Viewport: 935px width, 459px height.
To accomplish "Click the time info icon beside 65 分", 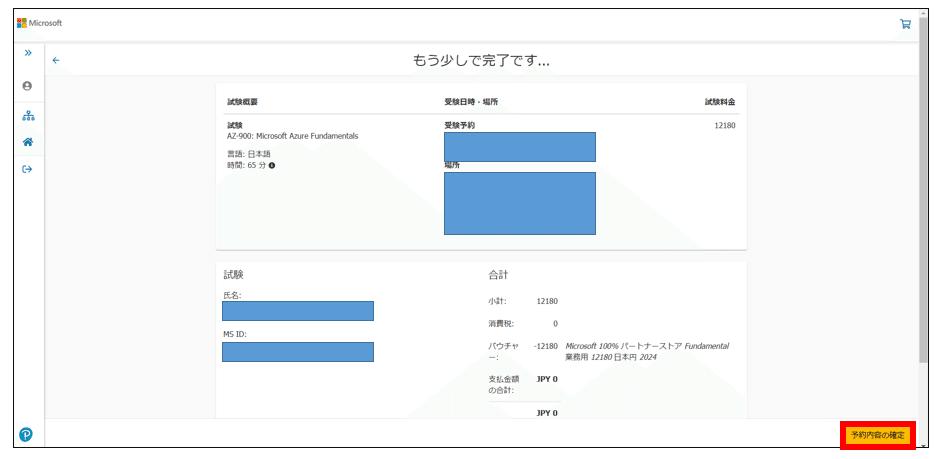I will pos(272,165).
